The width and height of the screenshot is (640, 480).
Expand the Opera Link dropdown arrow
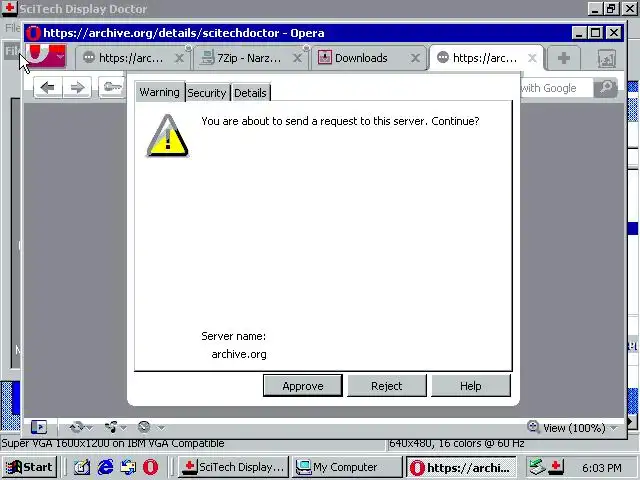pyautogui.click(x=89, y=428)
